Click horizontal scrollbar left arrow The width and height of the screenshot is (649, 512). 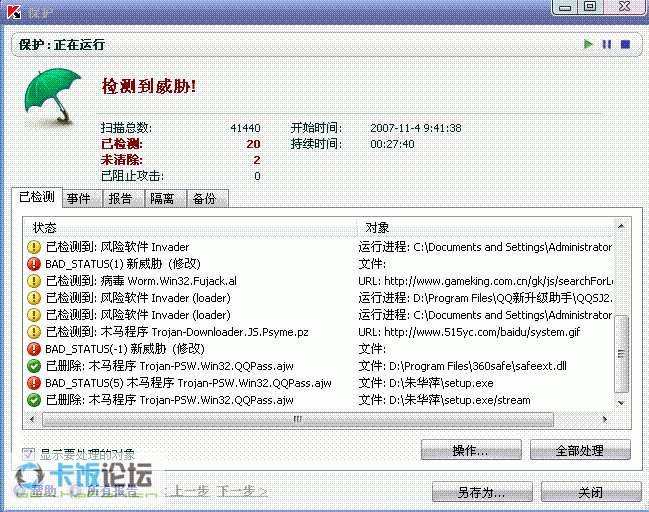point(33,419)
